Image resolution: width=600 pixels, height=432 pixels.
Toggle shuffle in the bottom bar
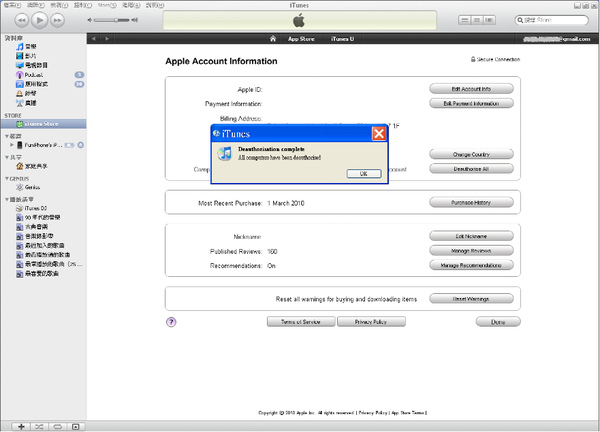pos(39,427)
